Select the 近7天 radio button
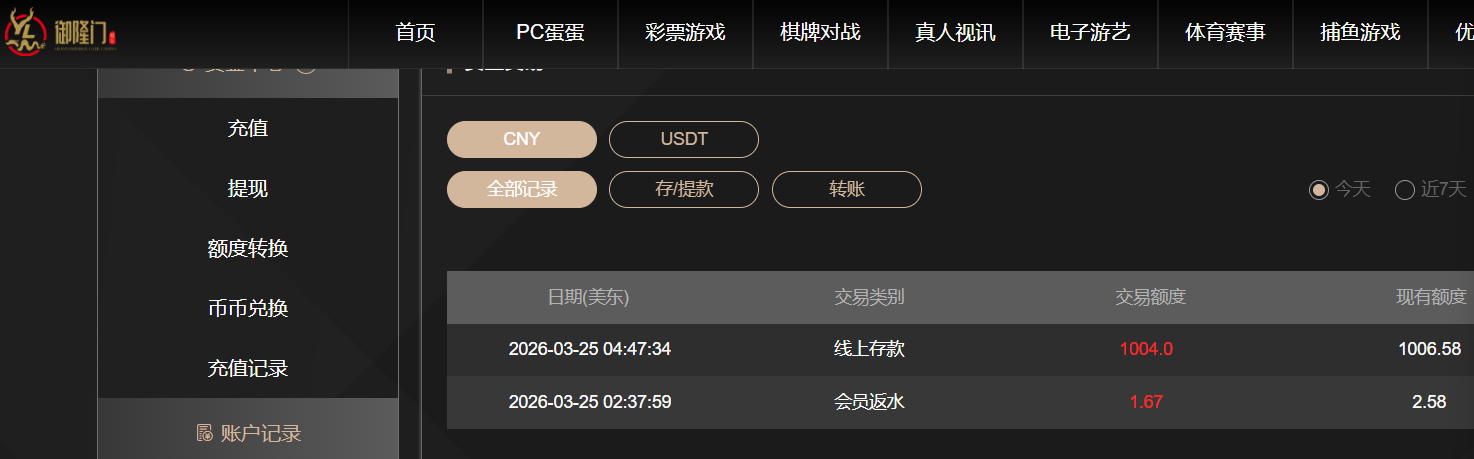Screen dimensions: 1474x459 click(1405, 190)
